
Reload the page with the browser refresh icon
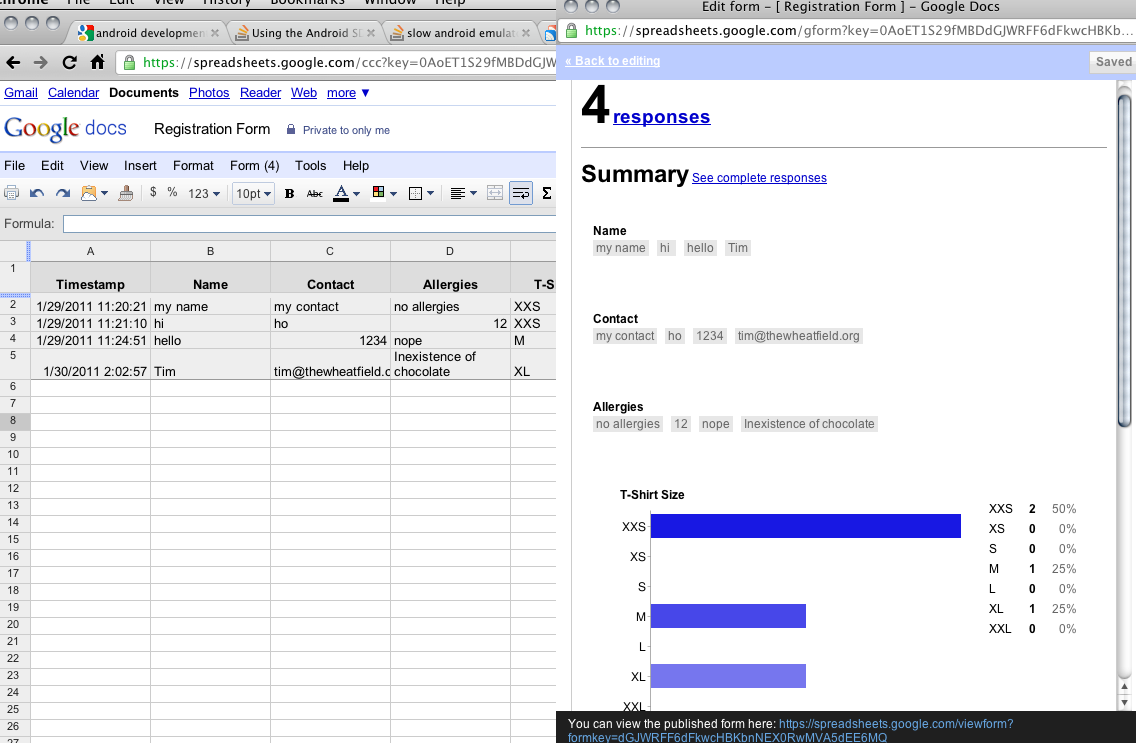(69, 62)
